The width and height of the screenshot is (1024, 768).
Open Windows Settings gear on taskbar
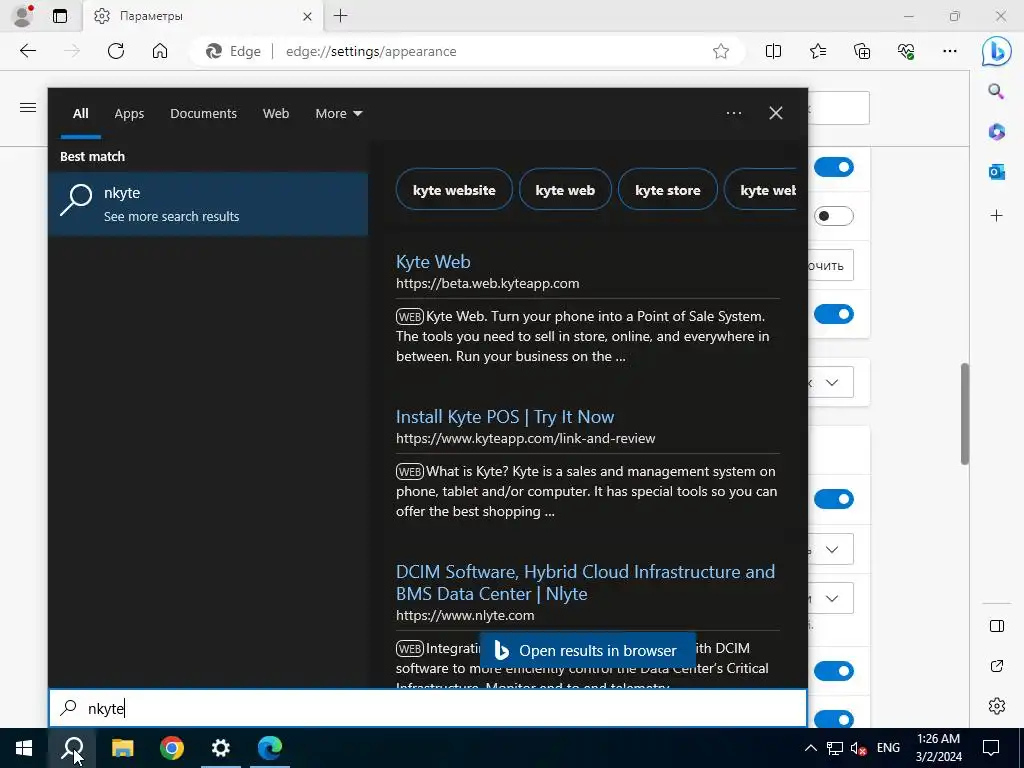point(221,748)
